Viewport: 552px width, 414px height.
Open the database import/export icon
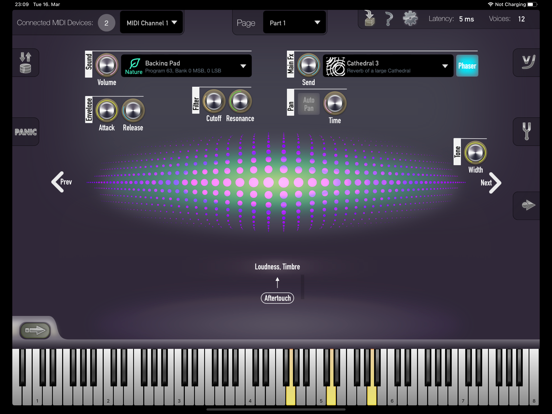point(25,62)
